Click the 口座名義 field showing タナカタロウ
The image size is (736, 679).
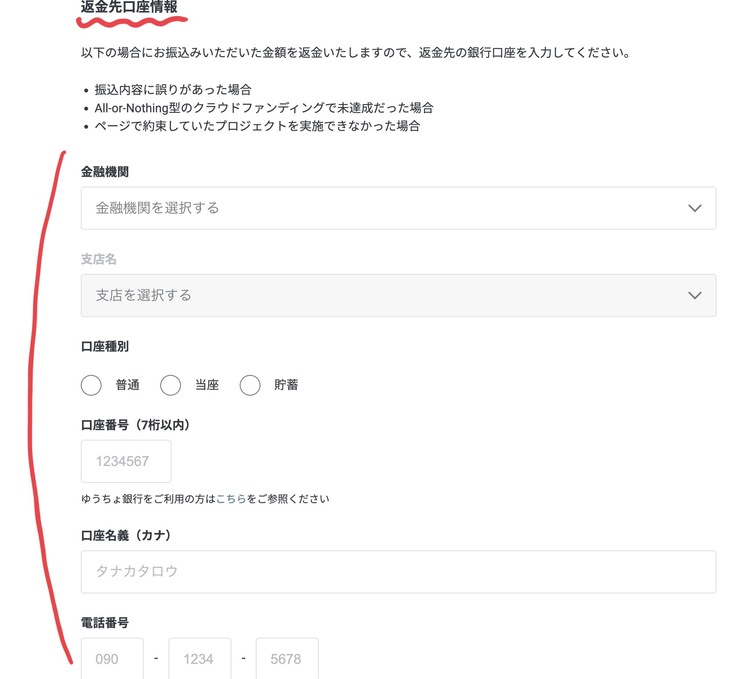click(x=398, y=571)
